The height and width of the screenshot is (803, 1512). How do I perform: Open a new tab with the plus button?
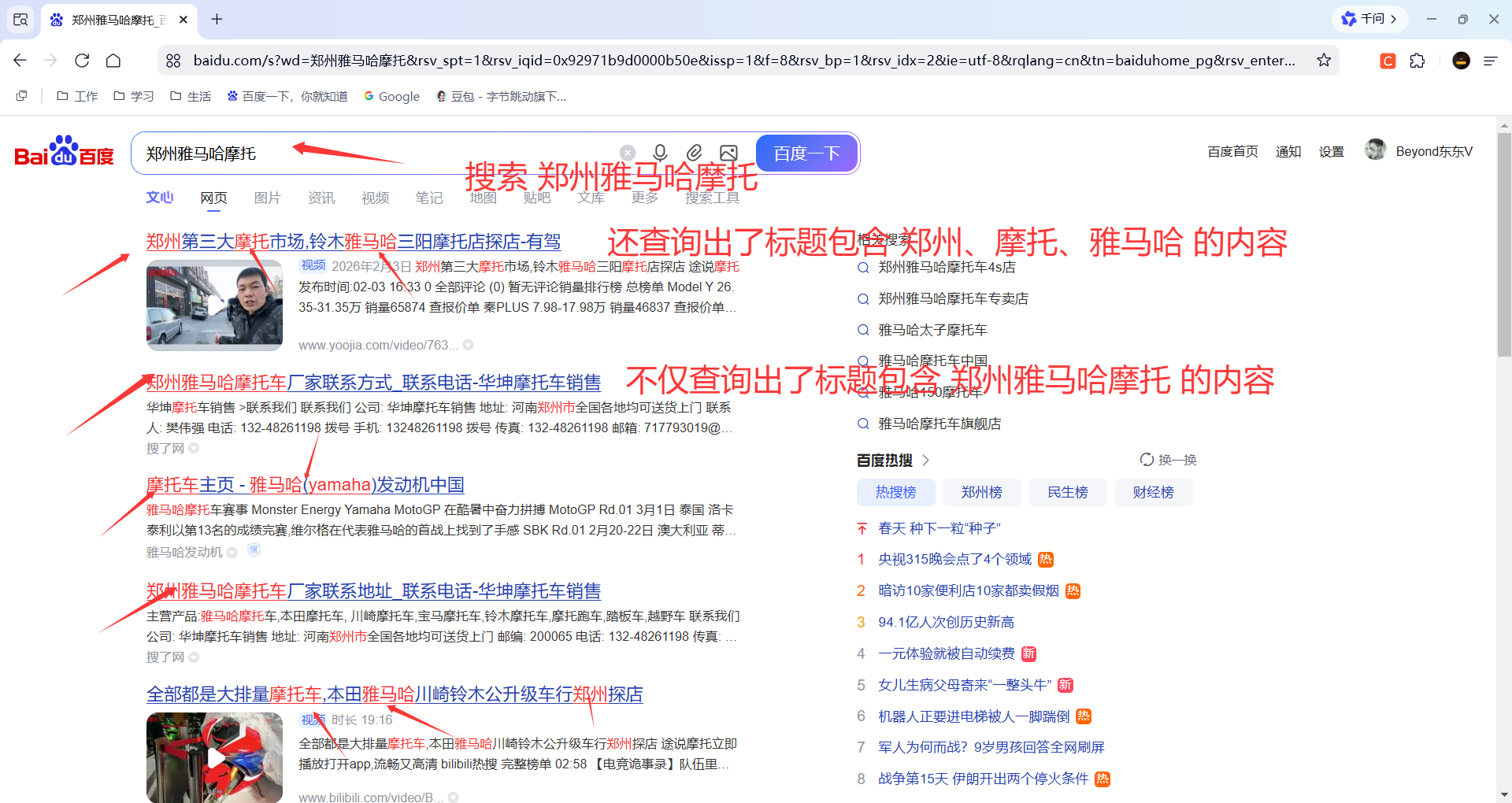[217, 19]
